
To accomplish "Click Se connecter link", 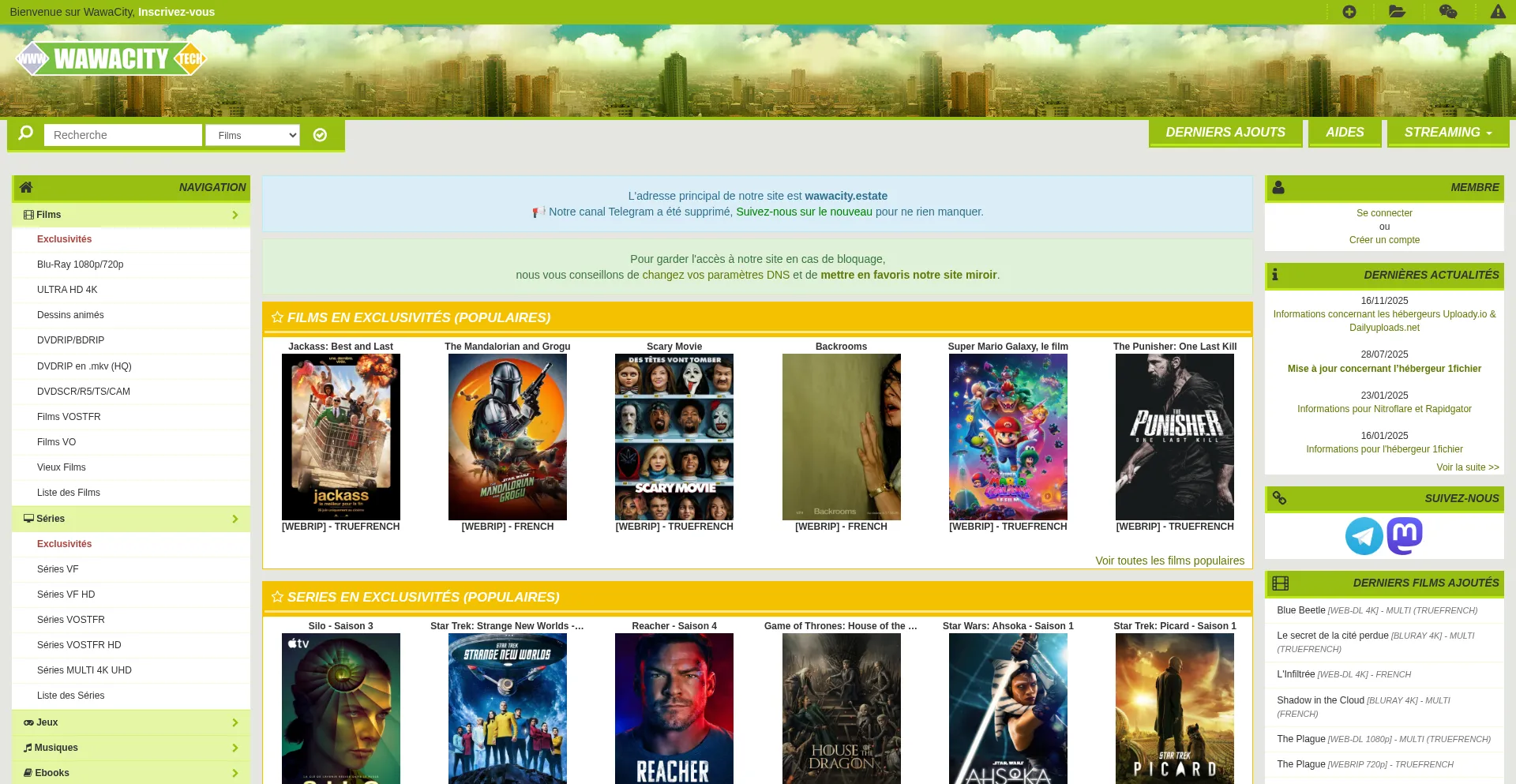I will coord(1384,213).
